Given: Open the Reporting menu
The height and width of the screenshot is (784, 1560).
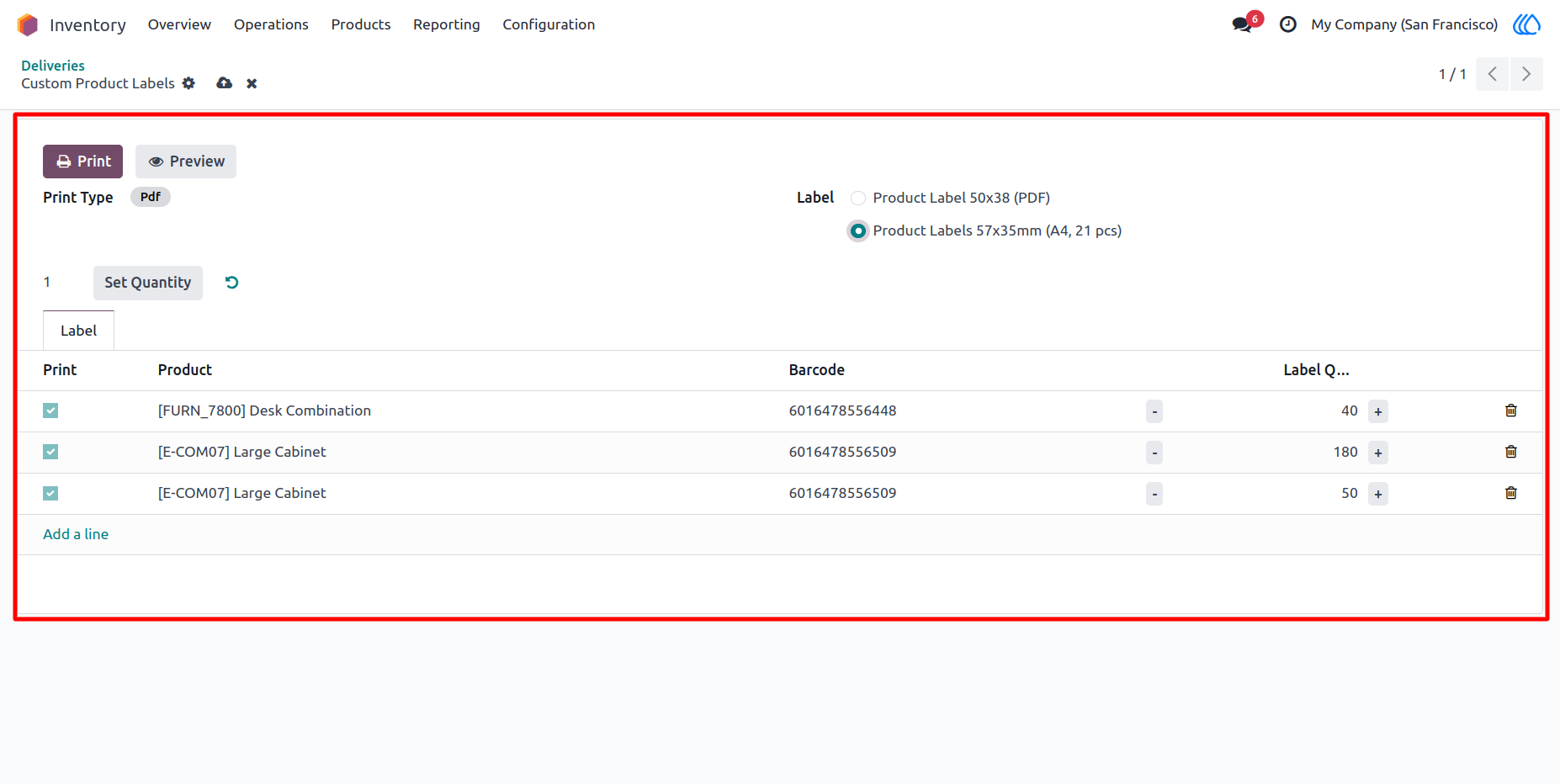Looking at the screenshot, I should pos(446,24).
